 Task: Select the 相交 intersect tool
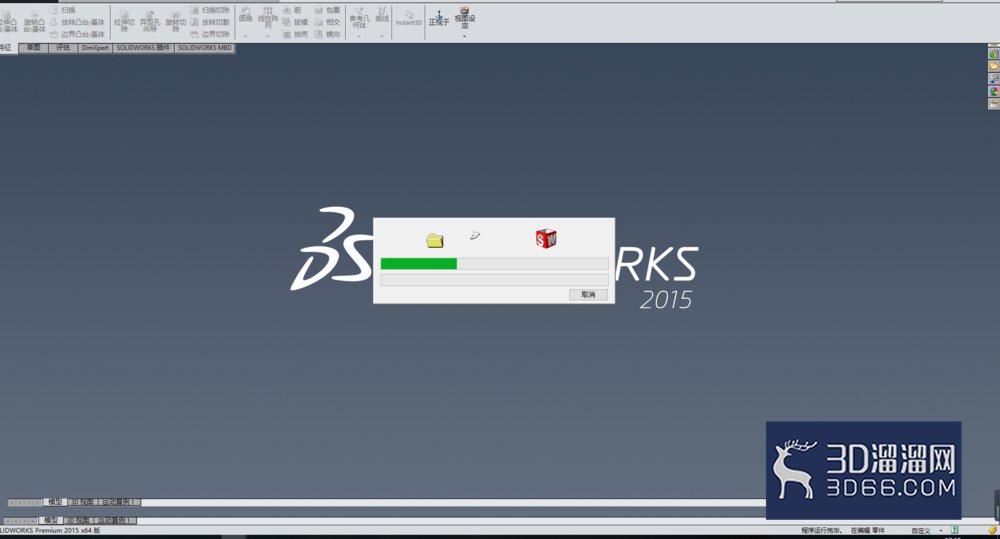[327, 22]
